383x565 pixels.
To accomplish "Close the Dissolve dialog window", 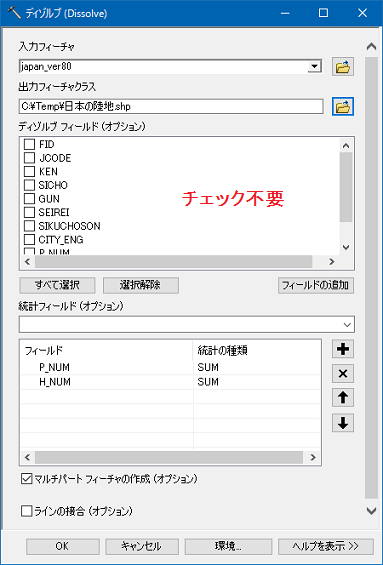I will click(x=363, y=13).
